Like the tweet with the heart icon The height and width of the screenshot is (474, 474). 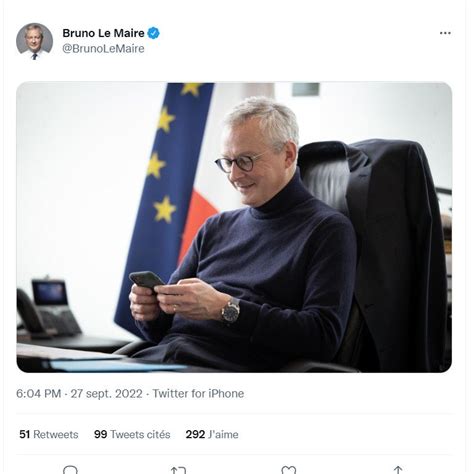click(288, 470)
